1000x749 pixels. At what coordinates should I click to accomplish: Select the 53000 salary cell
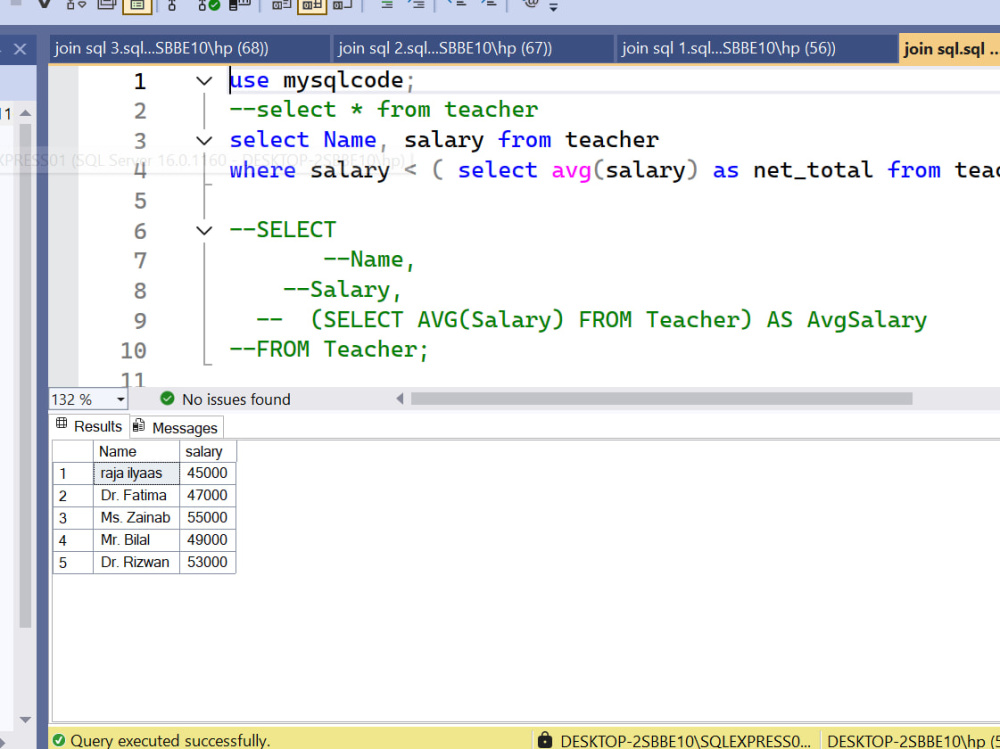coord(207,562)
